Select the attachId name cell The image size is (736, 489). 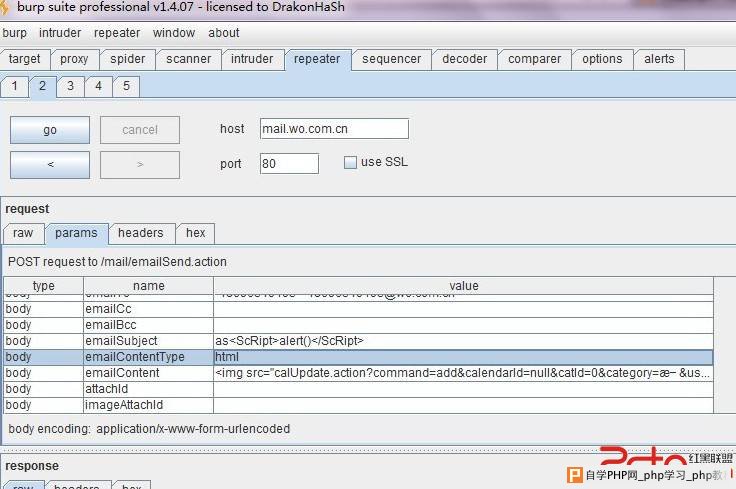click(148, 389)
